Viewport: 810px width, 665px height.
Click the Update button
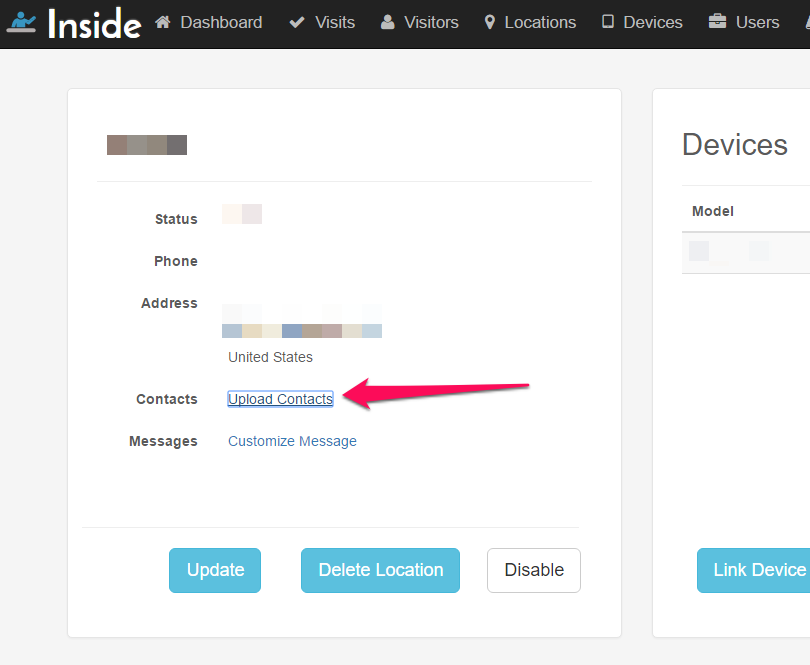tap(215, 570)
